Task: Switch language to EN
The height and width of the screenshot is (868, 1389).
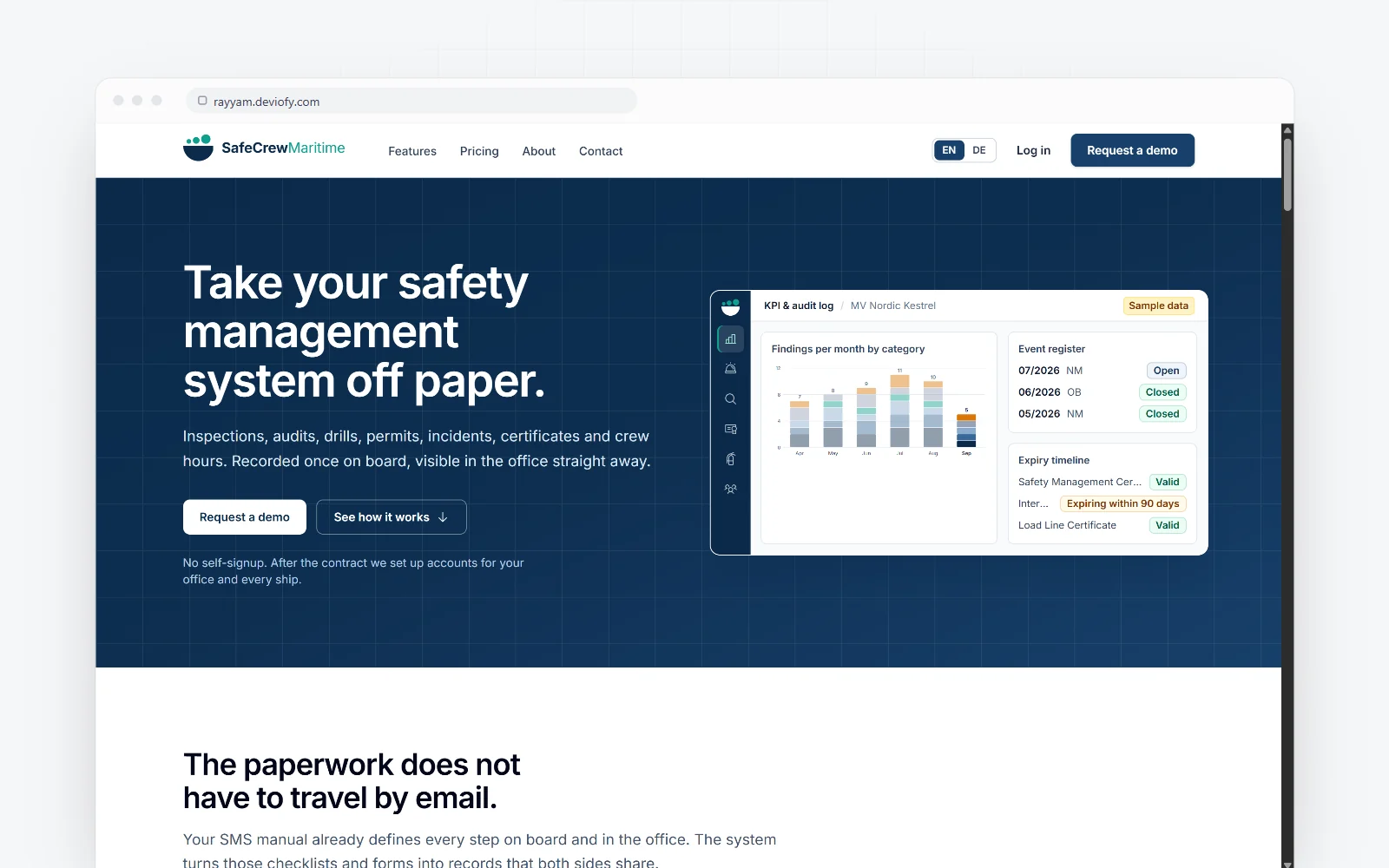Action: [x=949, y=150]
